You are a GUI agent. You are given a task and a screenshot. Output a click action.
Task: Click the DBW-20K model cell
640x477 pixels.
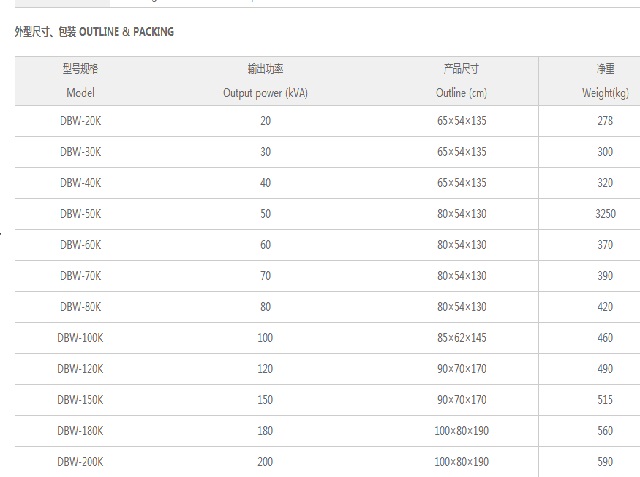click(x=80, y=121)
